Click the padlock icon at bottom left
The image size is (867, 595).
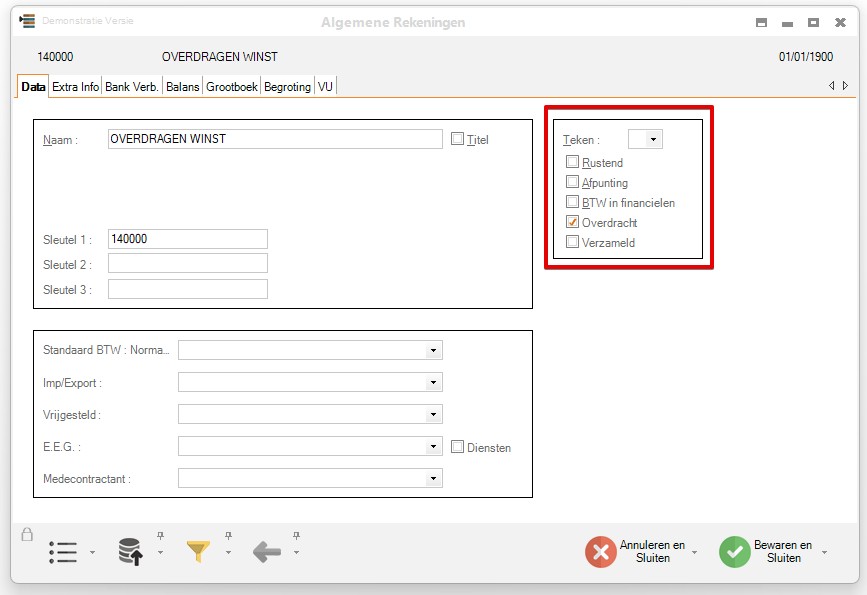point(26,534)
